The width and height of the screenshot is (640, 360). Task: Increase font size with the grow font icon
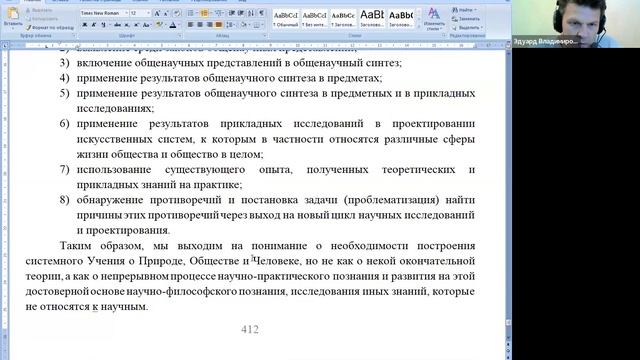pos(157,13)
